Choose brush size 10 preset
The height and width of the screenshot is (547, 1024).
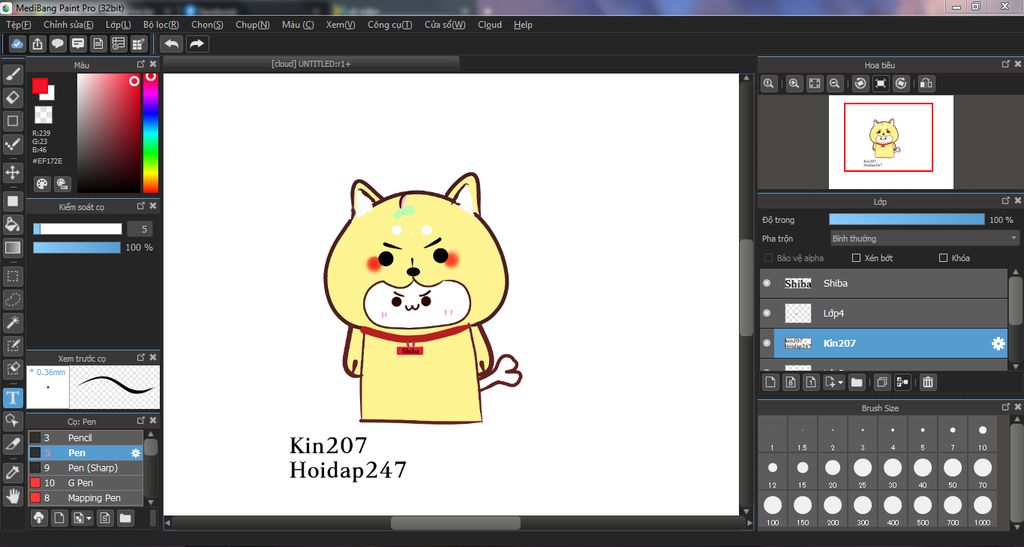click(x=982, y=436)
